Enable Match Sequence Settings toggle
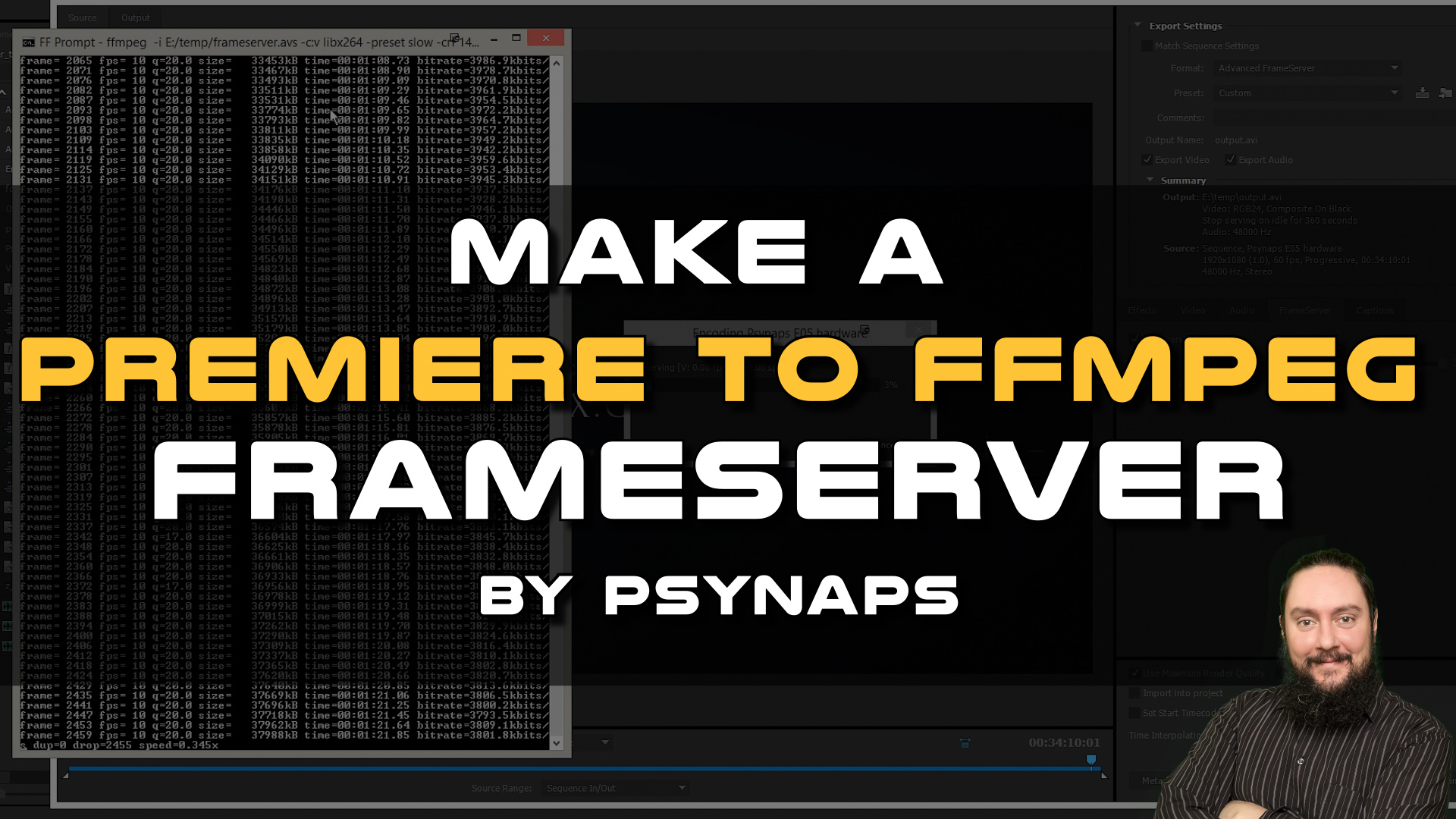 click(x=1147, y=46)
